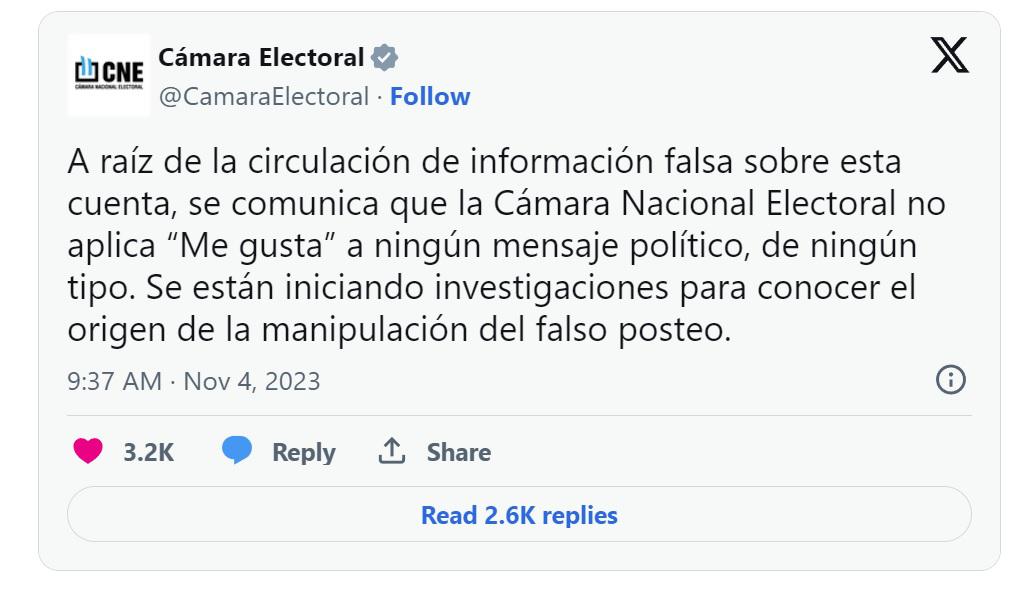This screenshot has height=600, width=1029.
Task: Select the Reply text label
Action: pyautogui.click(x=304, y=452)
